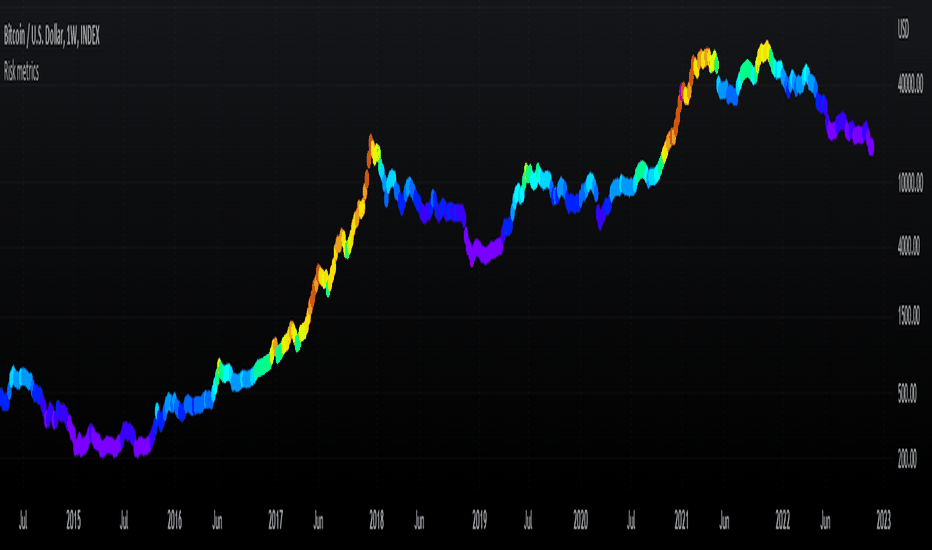Image resolution: width=932 pixels, height=550 pixels.
Task: Select the Risk metrics indicator label
Action: click(21, 71)
